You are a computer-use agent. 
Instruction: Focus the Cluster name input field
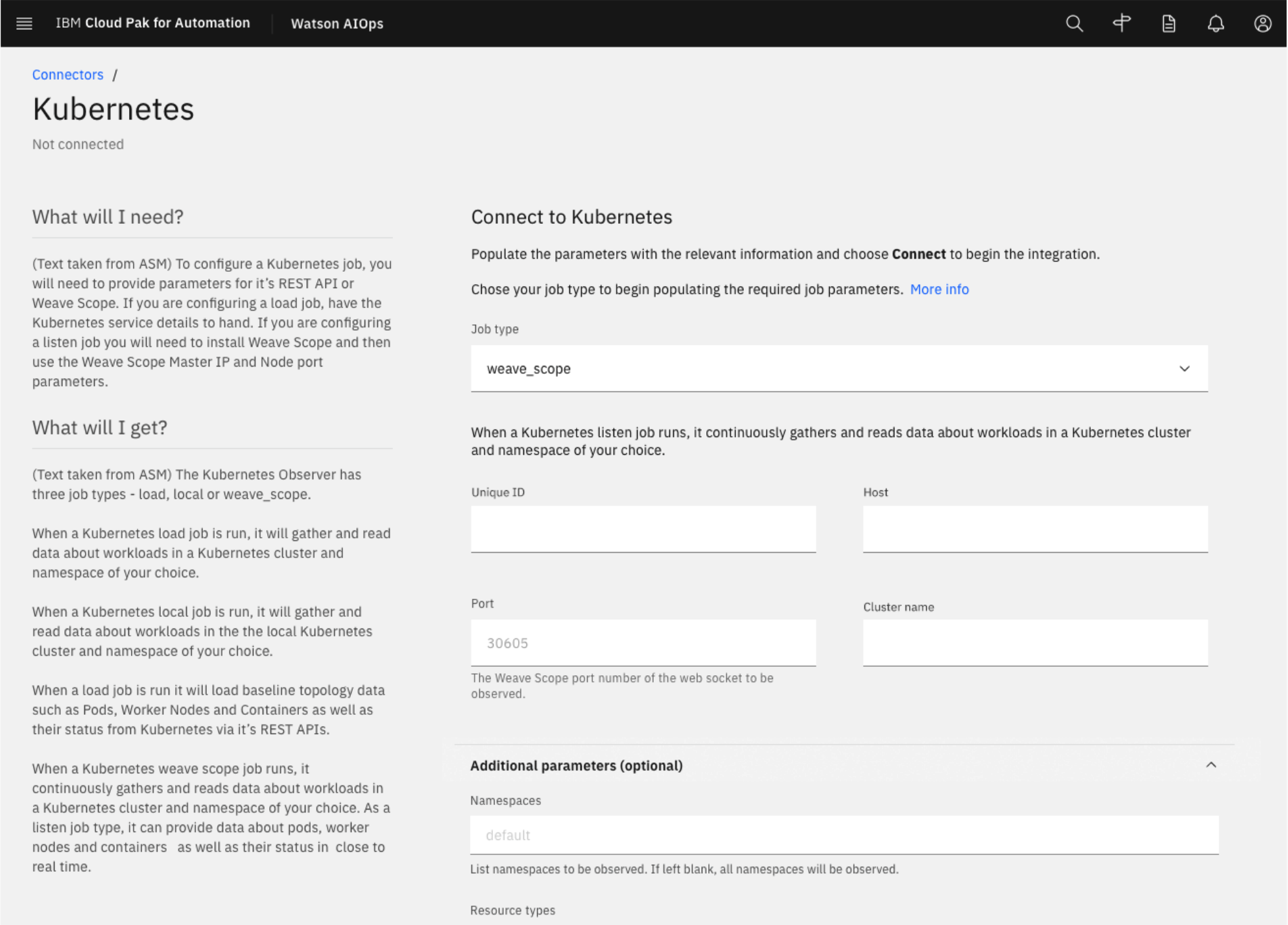point(1034,643)
